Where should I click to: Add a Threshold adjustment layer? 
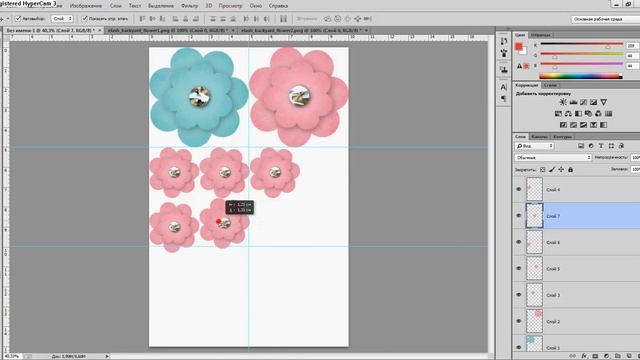coord(584,125)
